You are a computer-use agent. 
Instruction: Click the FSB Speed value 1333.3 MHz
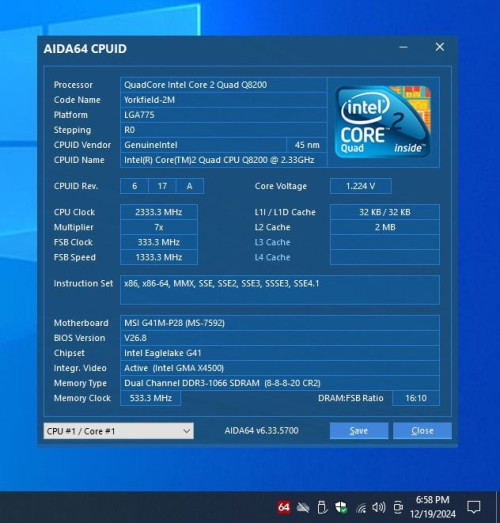[x=159, y=257]
